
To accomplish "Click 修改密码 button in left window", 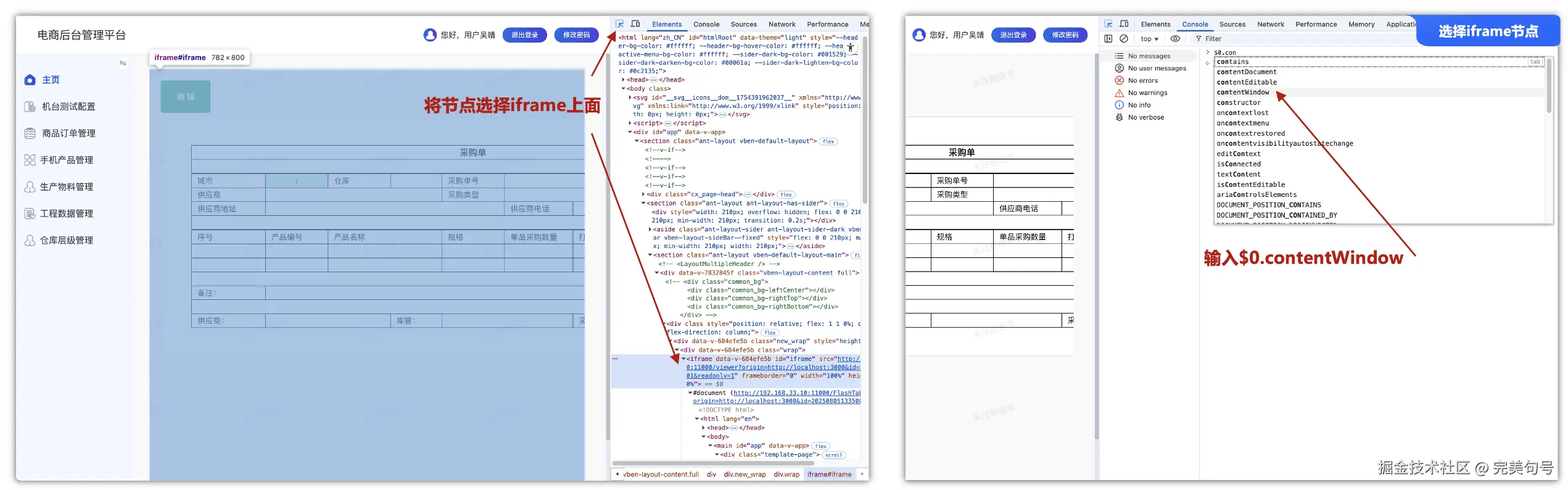I will click(x=576, y=35).
